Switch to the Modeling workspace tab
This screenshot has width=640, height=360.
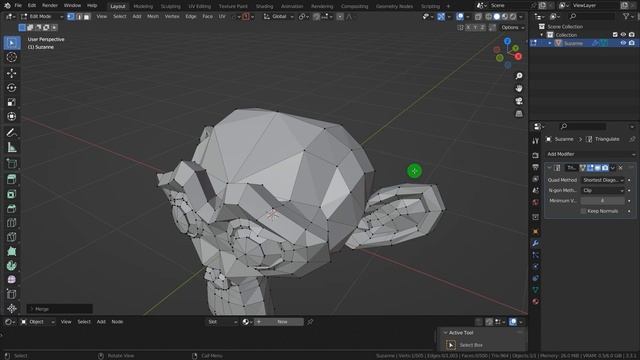(143, 6)
